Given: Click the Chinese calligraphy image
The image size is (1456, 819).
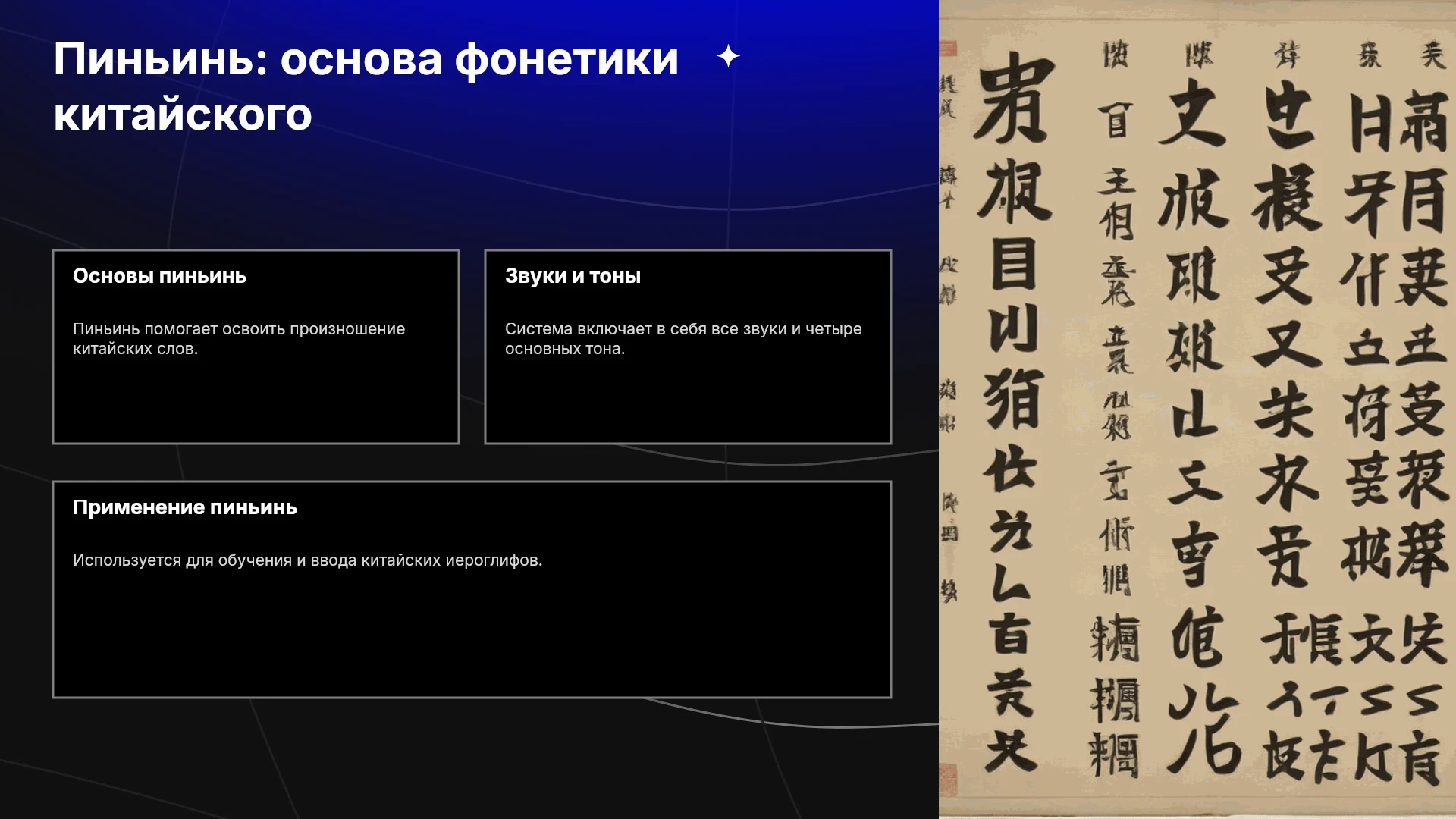Looking at the screenshot, I should (1197, 409).
